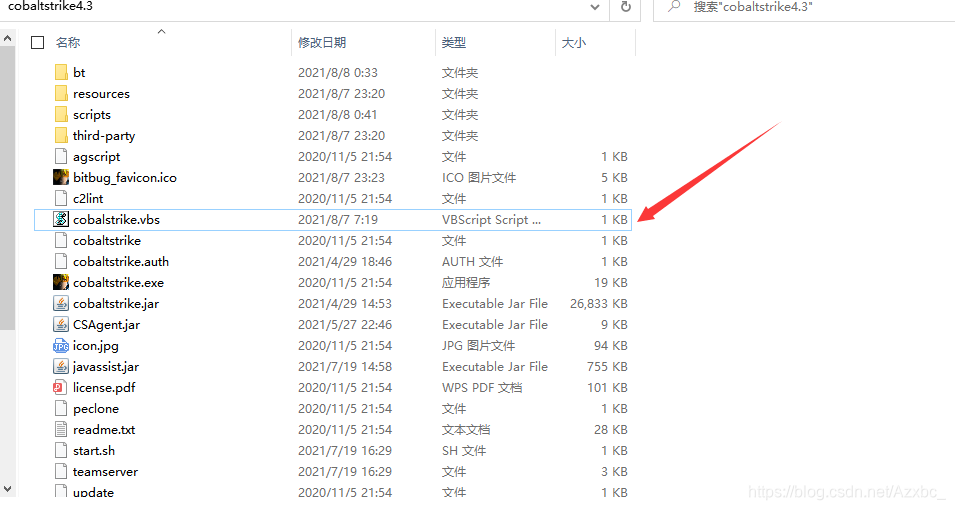The image size is (955, 510).
Task: Click the 26,833 KB size cell
Action: pos(599,303)
